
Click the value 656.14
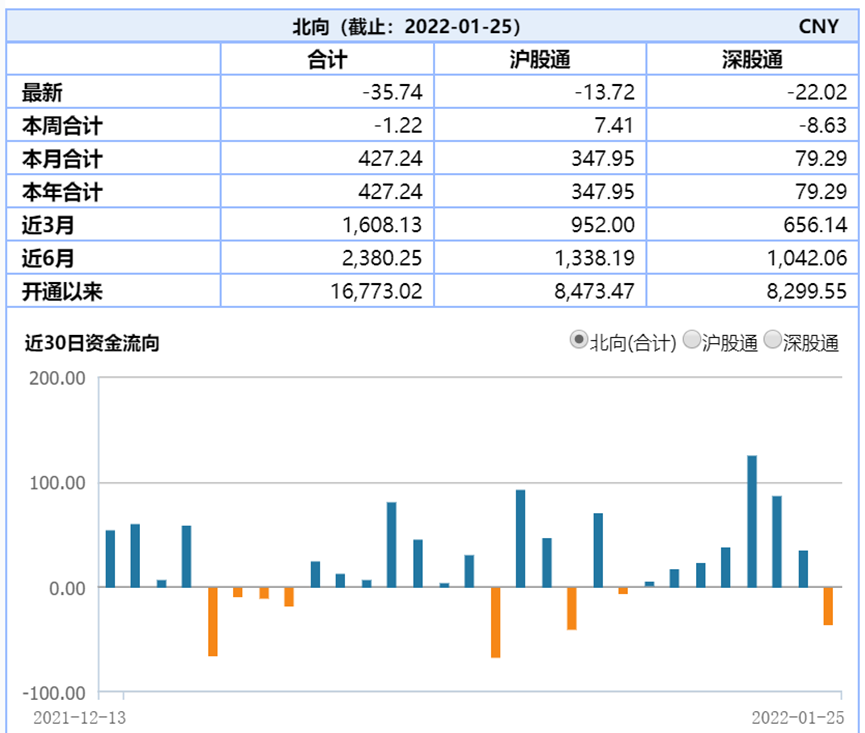point(815,224)
